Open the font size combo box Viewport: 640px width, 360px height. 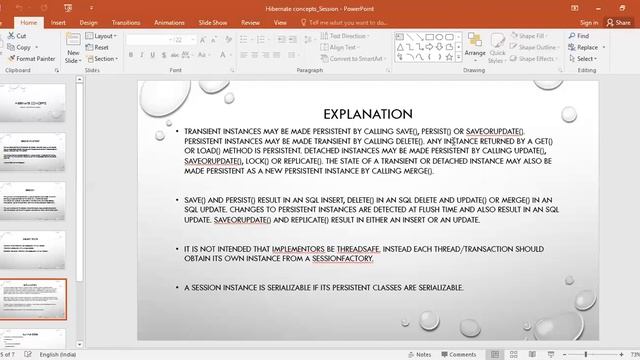point(185,40)
